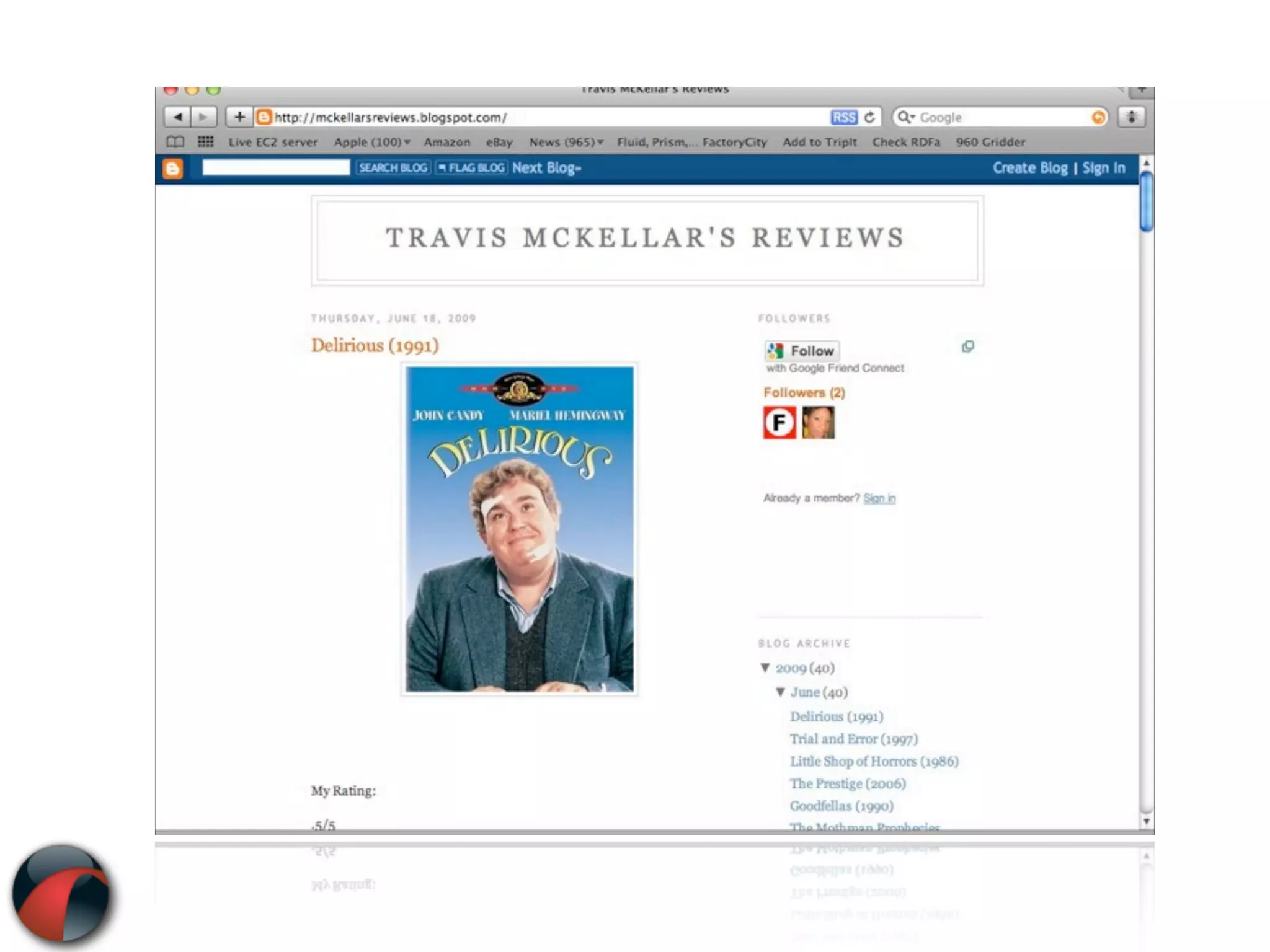
Task: Click the Amazon bookmark bar item
Action: pyautogui.click(x=446, y=142)
